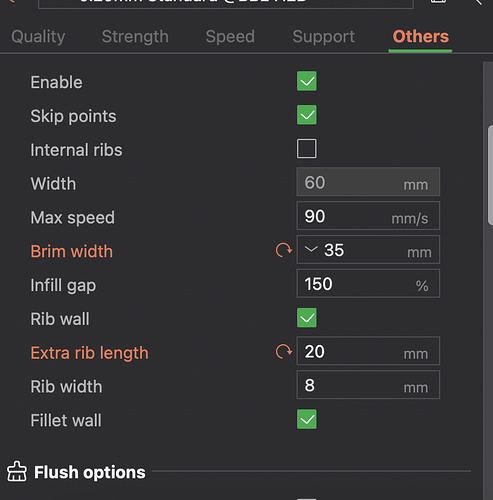This screenshot has height=500, width=493.
Task: Reset Extra rib length to default
Action: point(284,351)
